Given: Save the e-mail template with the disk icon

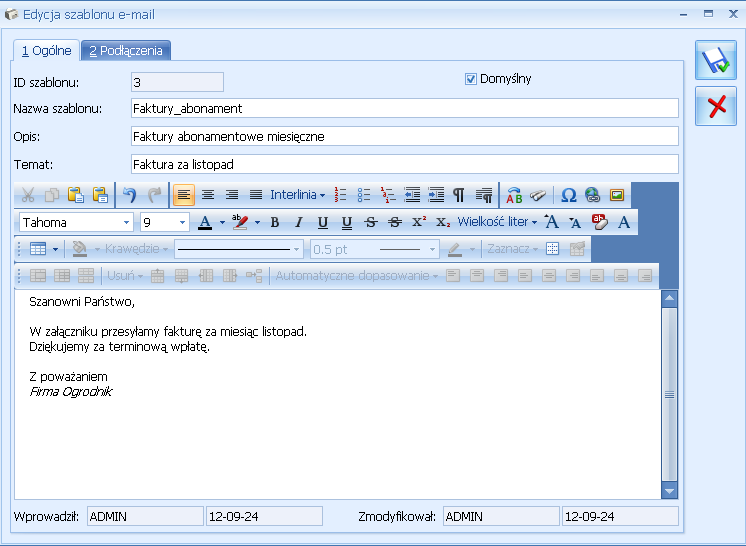Looking at the screenshot, I should coord(716,60).
